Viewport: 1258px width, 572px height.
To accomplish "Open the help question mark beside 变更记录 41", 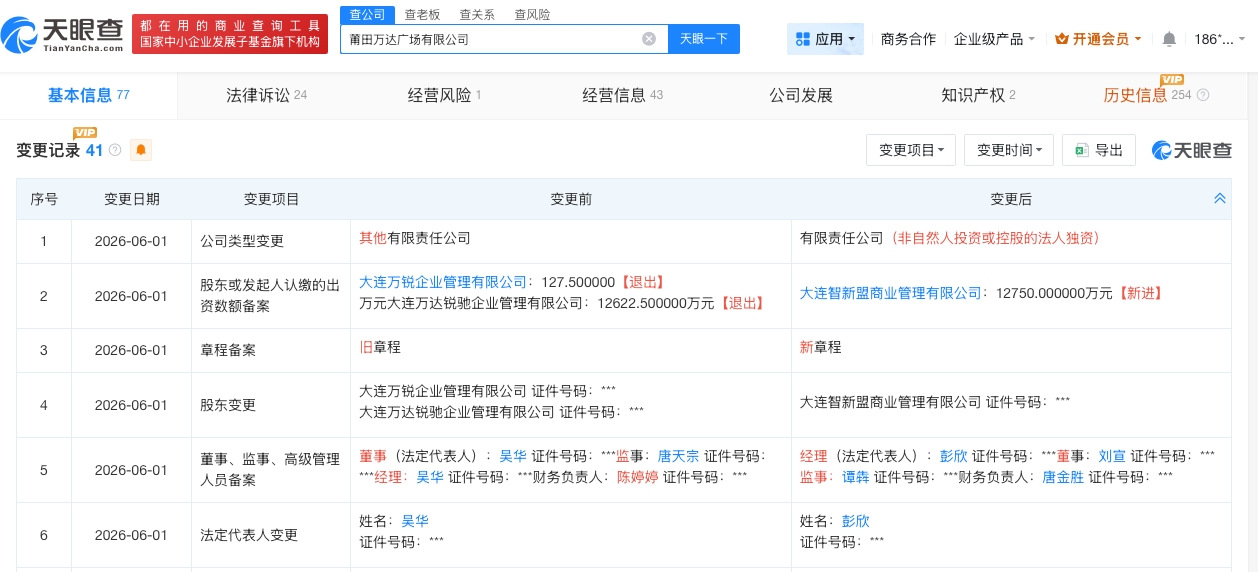I will pos(115,150).
